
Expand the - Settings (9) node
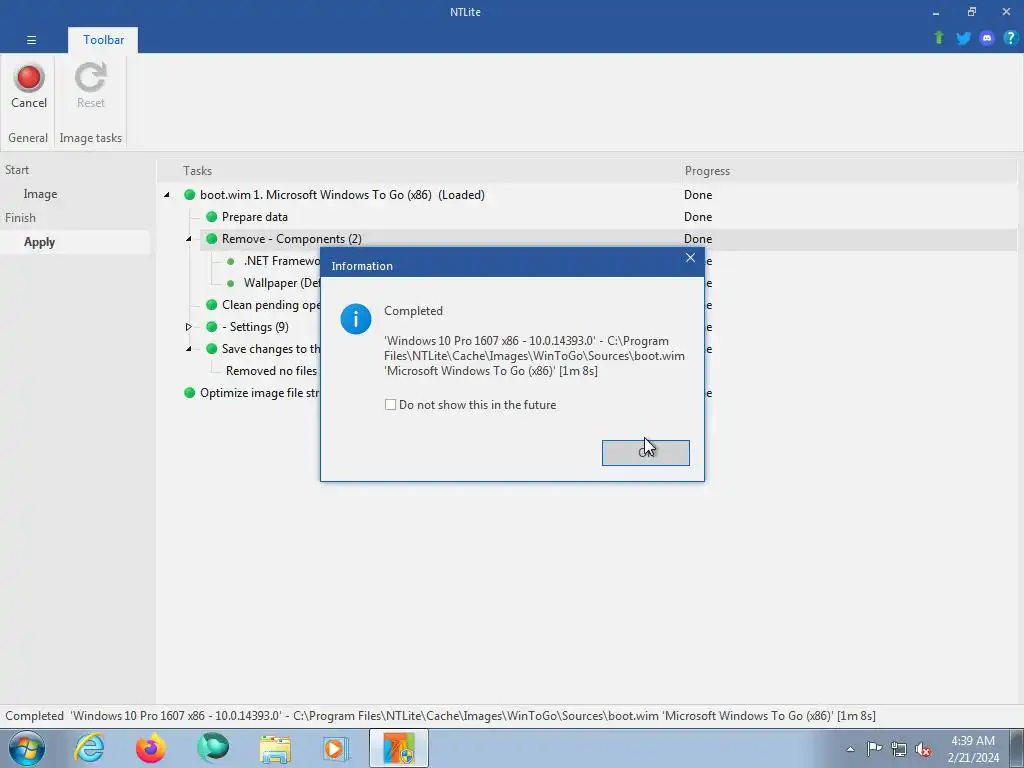tap(189, 327)
